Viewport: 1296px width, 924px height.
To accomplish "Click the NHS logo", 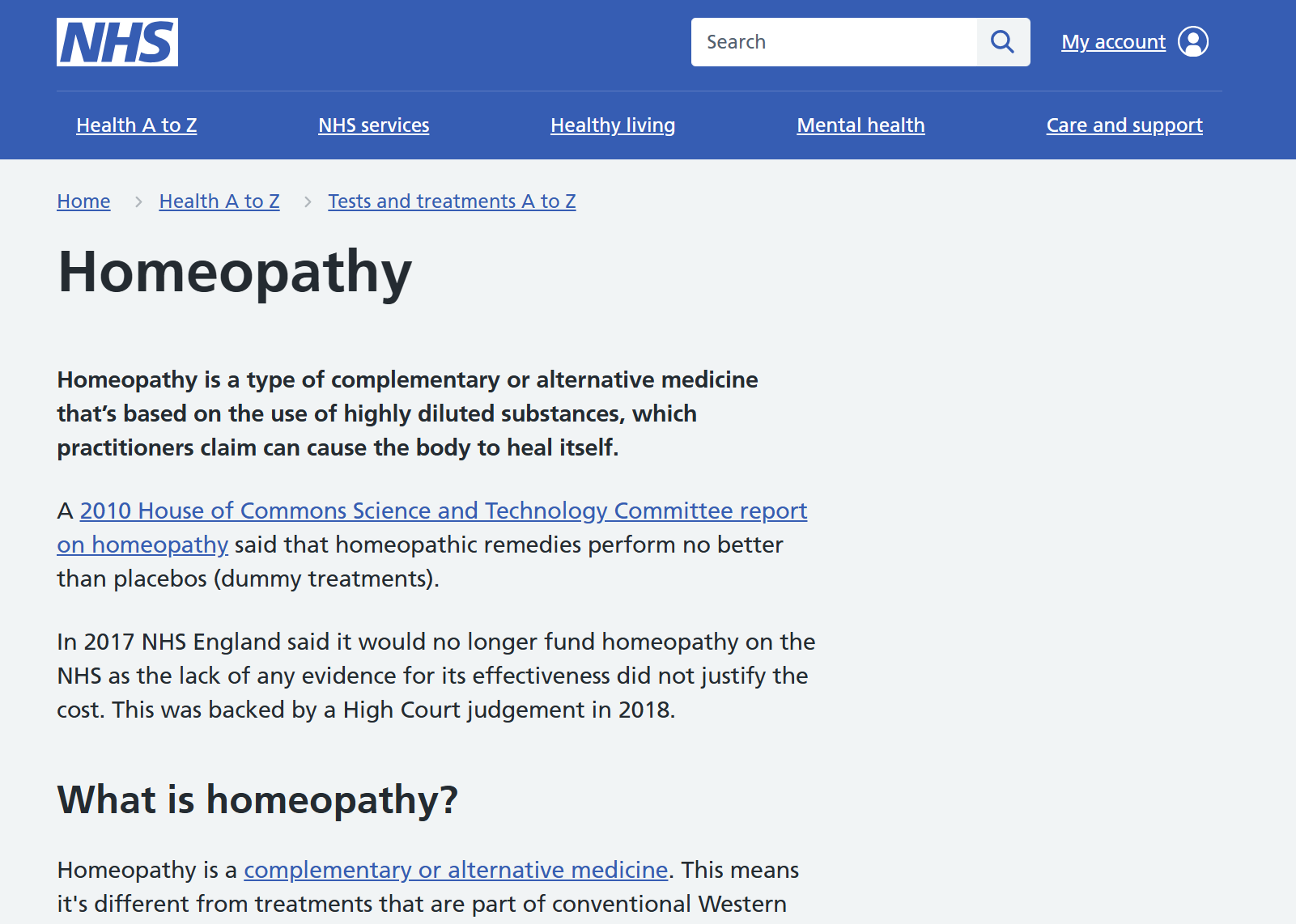I will click(x=117, y=42).
